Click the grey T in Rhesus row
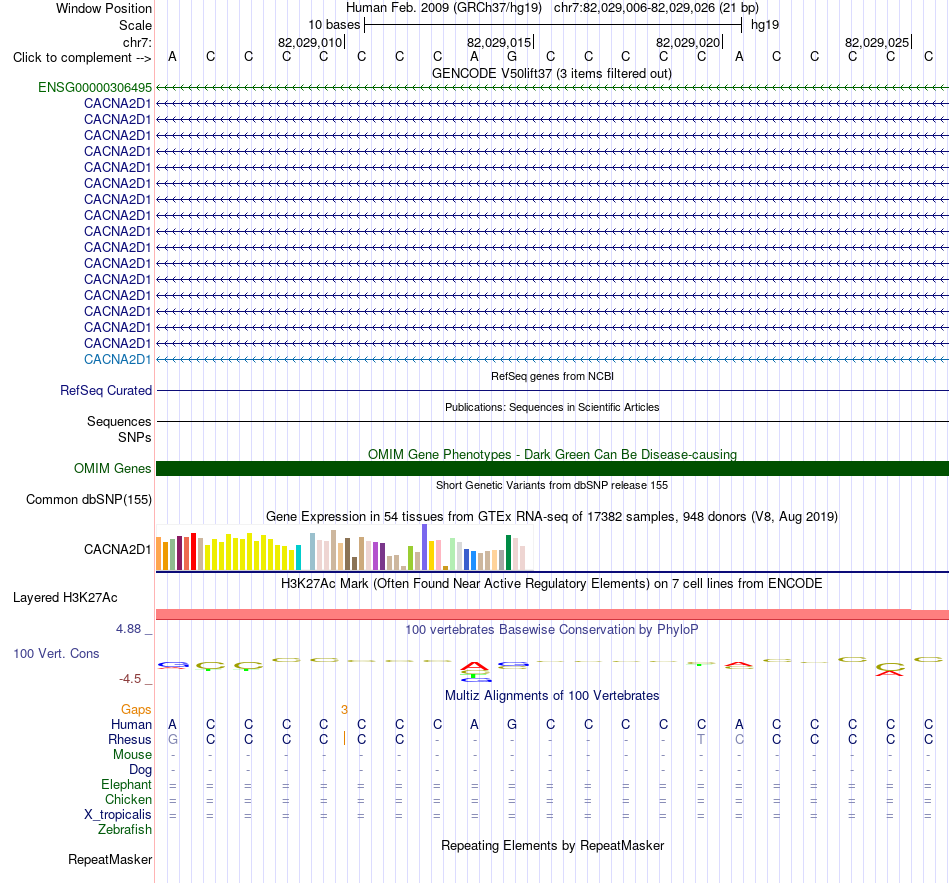 [701, 739]
